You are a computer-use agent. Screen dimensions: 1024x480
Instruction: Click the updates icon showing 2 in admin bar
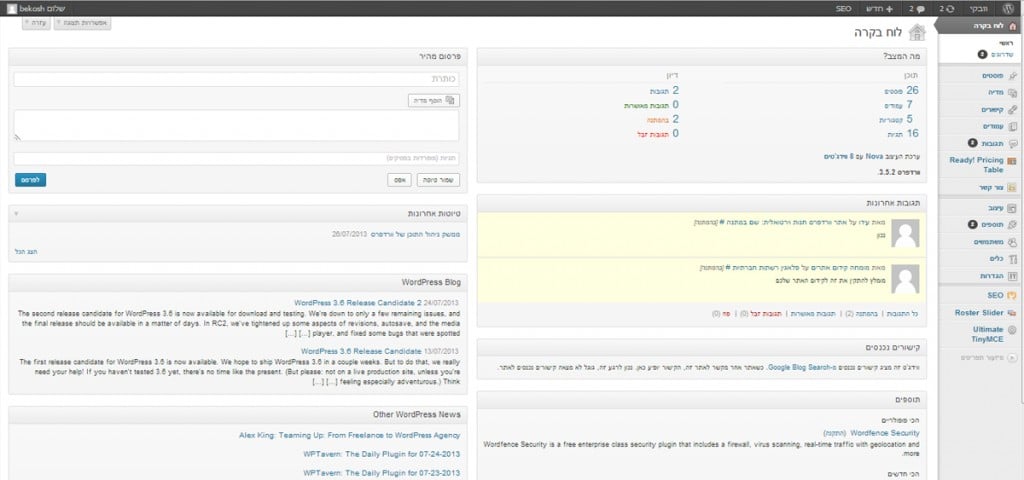coord(946,8)
